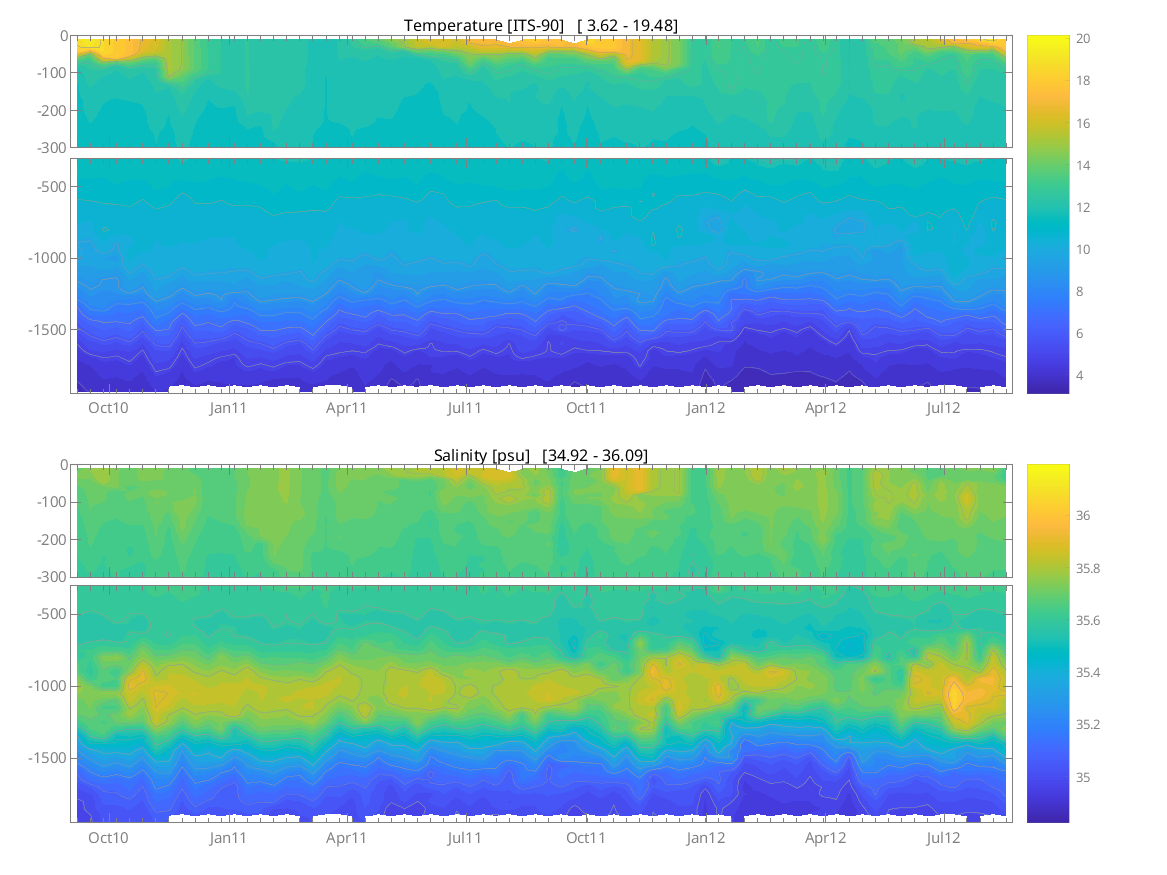The width and height of the screenshot is (1167, 875).
Task: Click the salinity colorbar
Action: click(x=1047, y=643)
